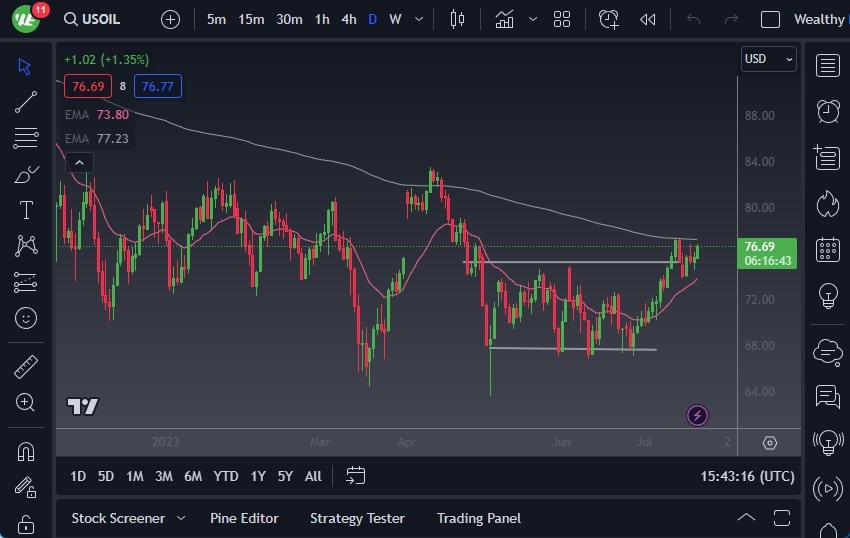Open the Pine Editor tab

click(x=244, y=518)
